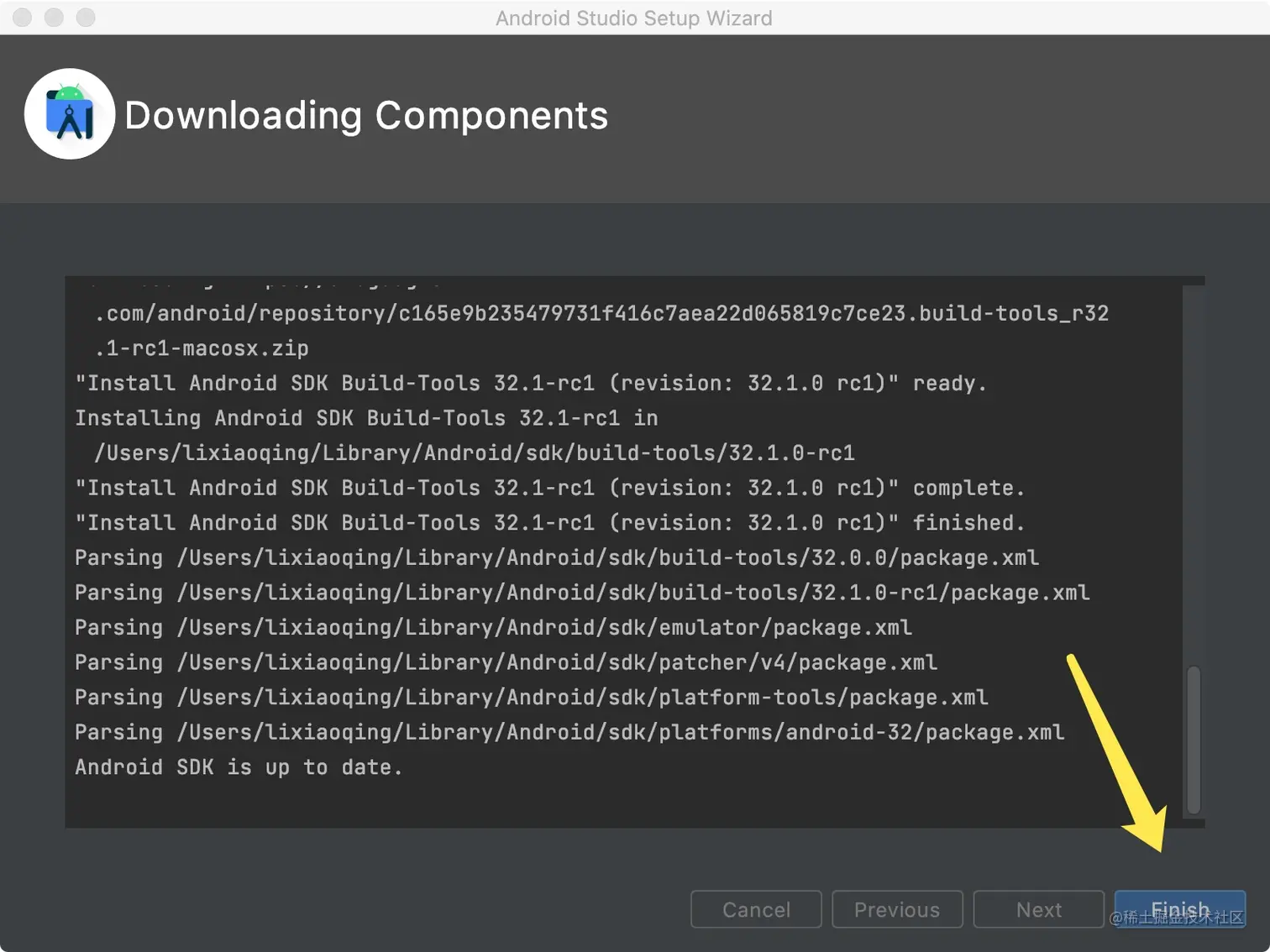1270x952 pixels.
Task: Click the line parsing patcher/v4/package.xml
Action: pos(506,662)
